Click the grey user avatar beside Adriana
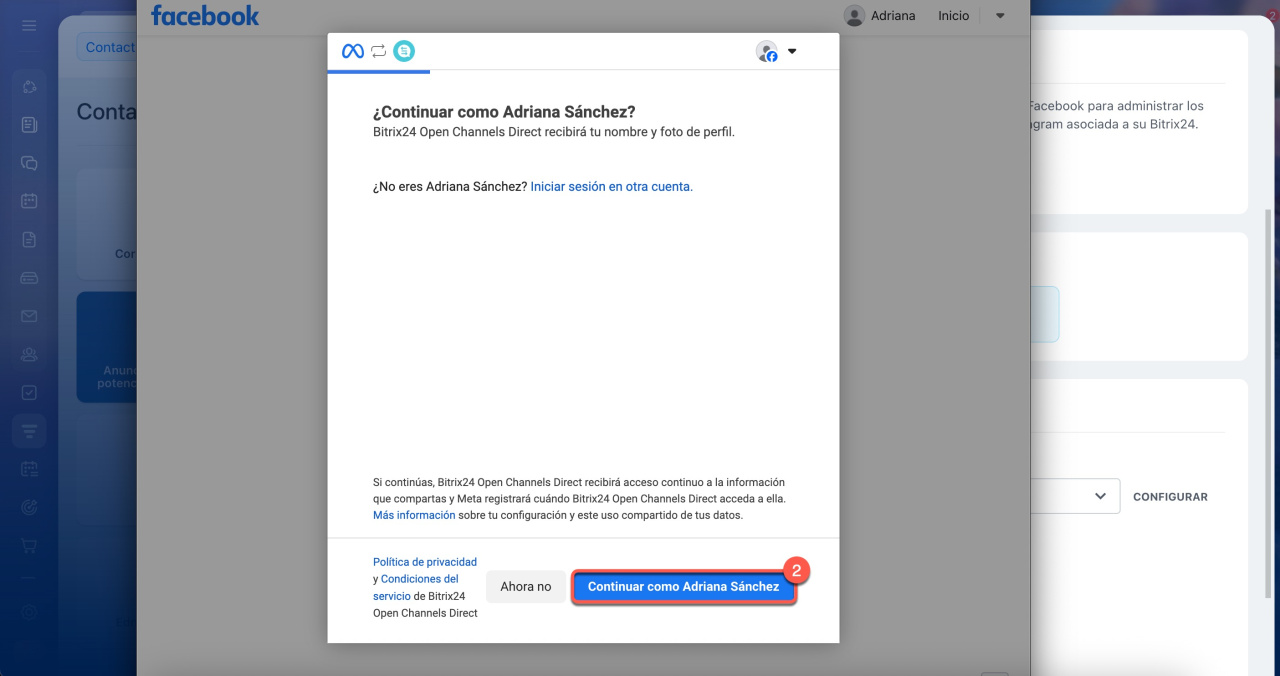The width and height of the screenshot is (1280, 676). 854,16
